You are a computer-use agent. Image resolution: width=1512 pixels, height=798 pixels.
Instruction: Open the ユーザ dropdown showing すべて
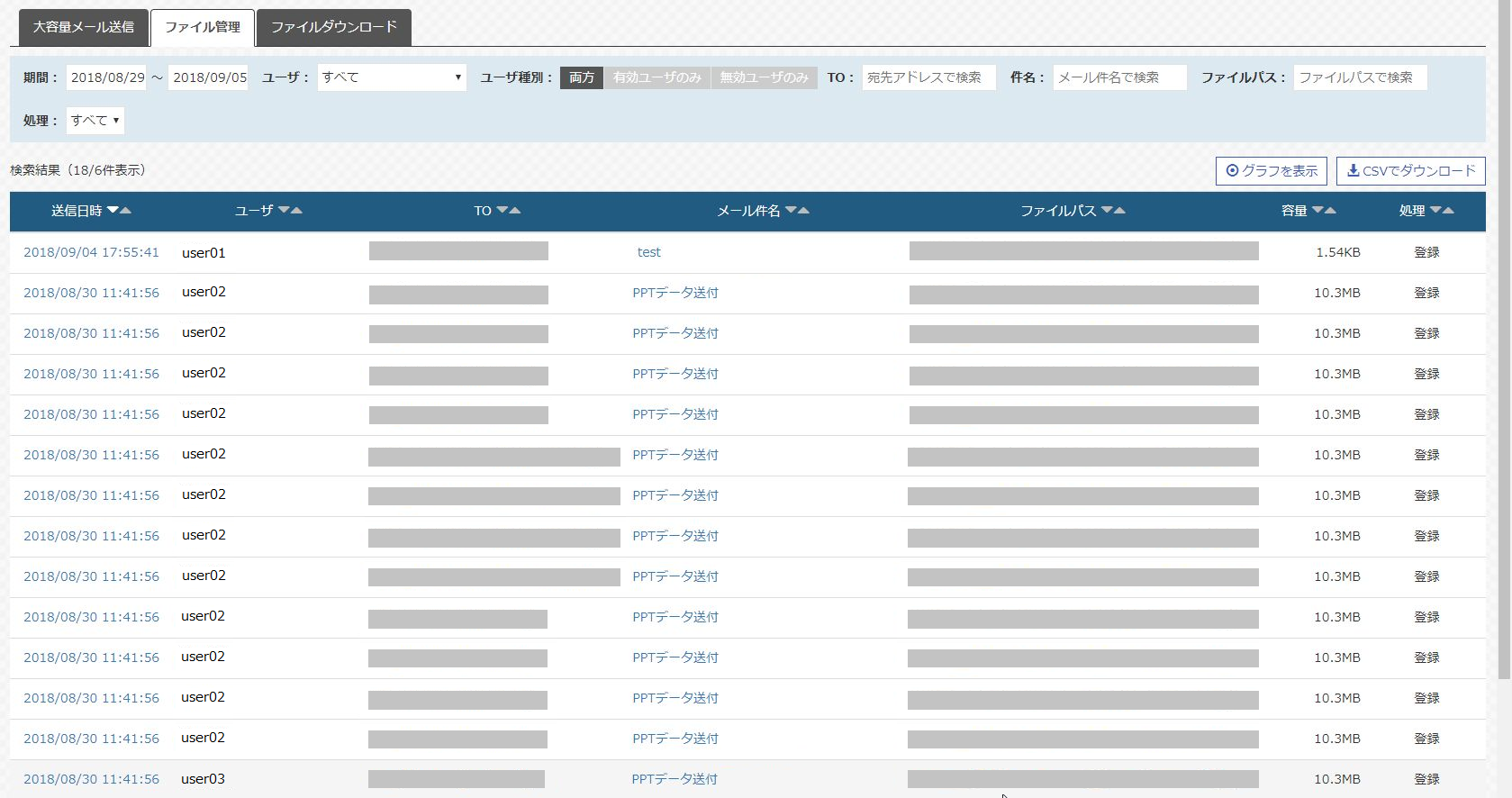tap(392, 77)
